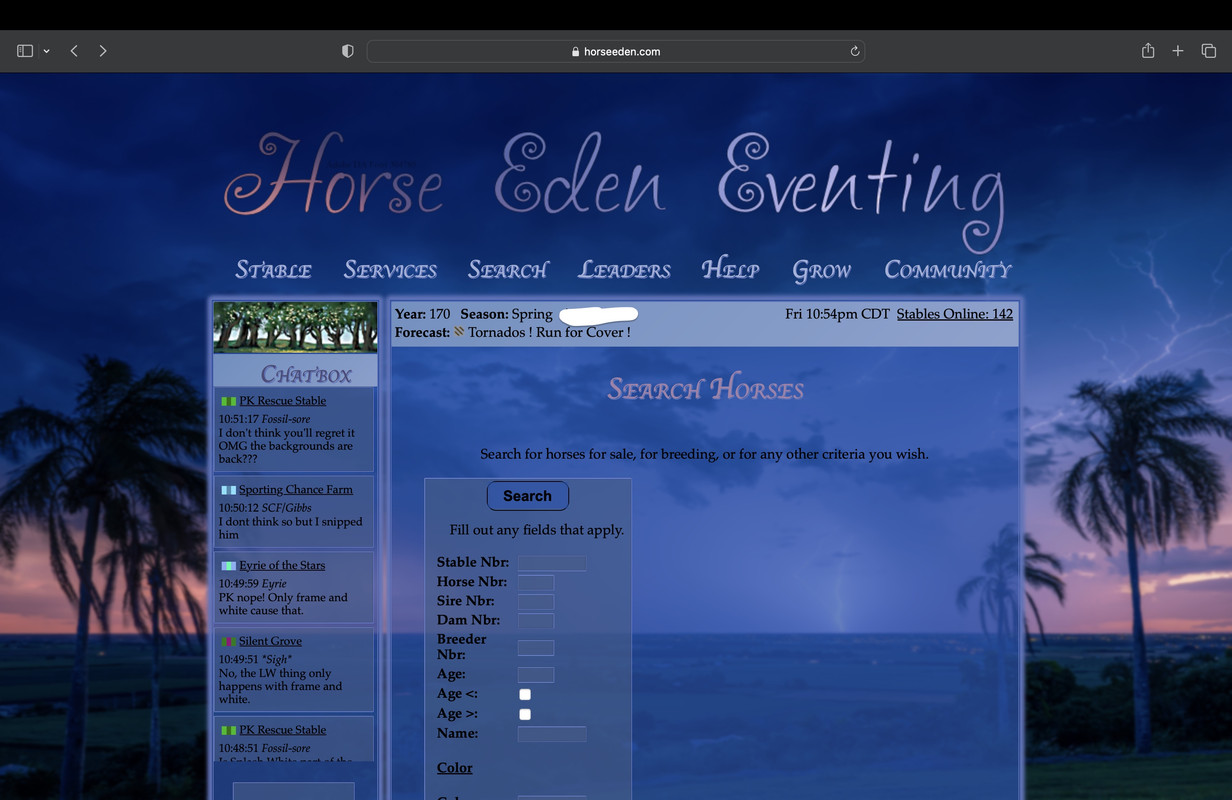Focus the Breeder Nbr input field
Viewport: 1232px width, 800px height.
click(536, 648)
